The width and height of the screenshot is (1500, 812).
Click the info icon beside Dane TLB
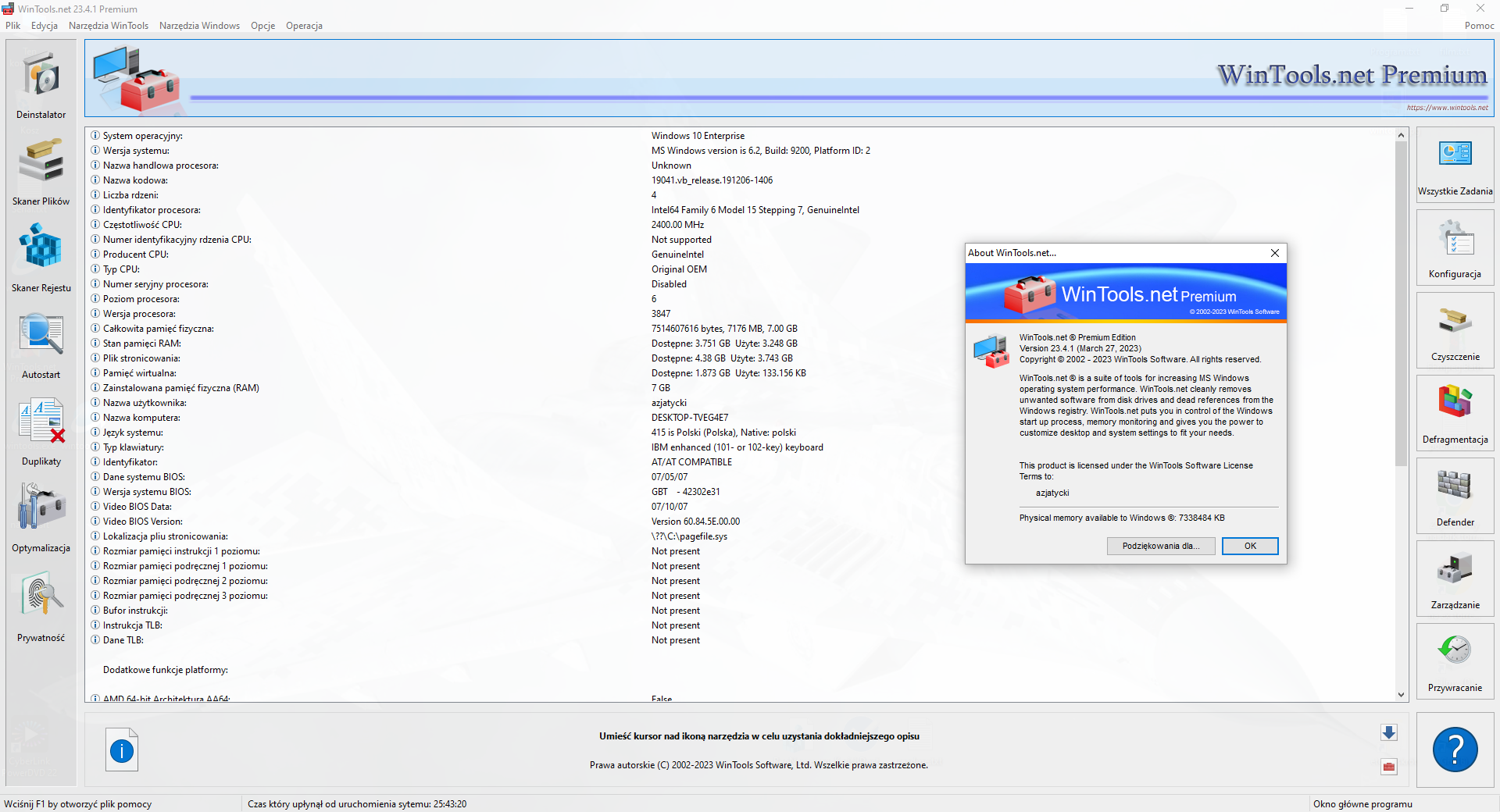coord(95,640)
